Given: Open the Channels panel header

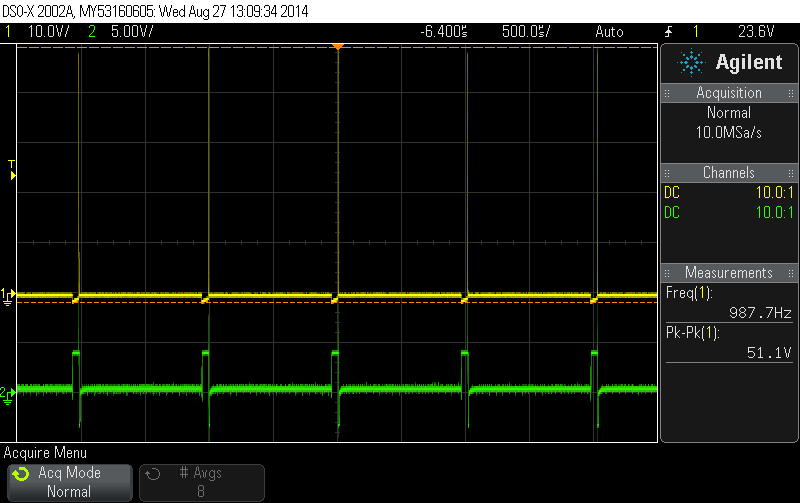Looking at the screenshot, I should pos(729,172).
